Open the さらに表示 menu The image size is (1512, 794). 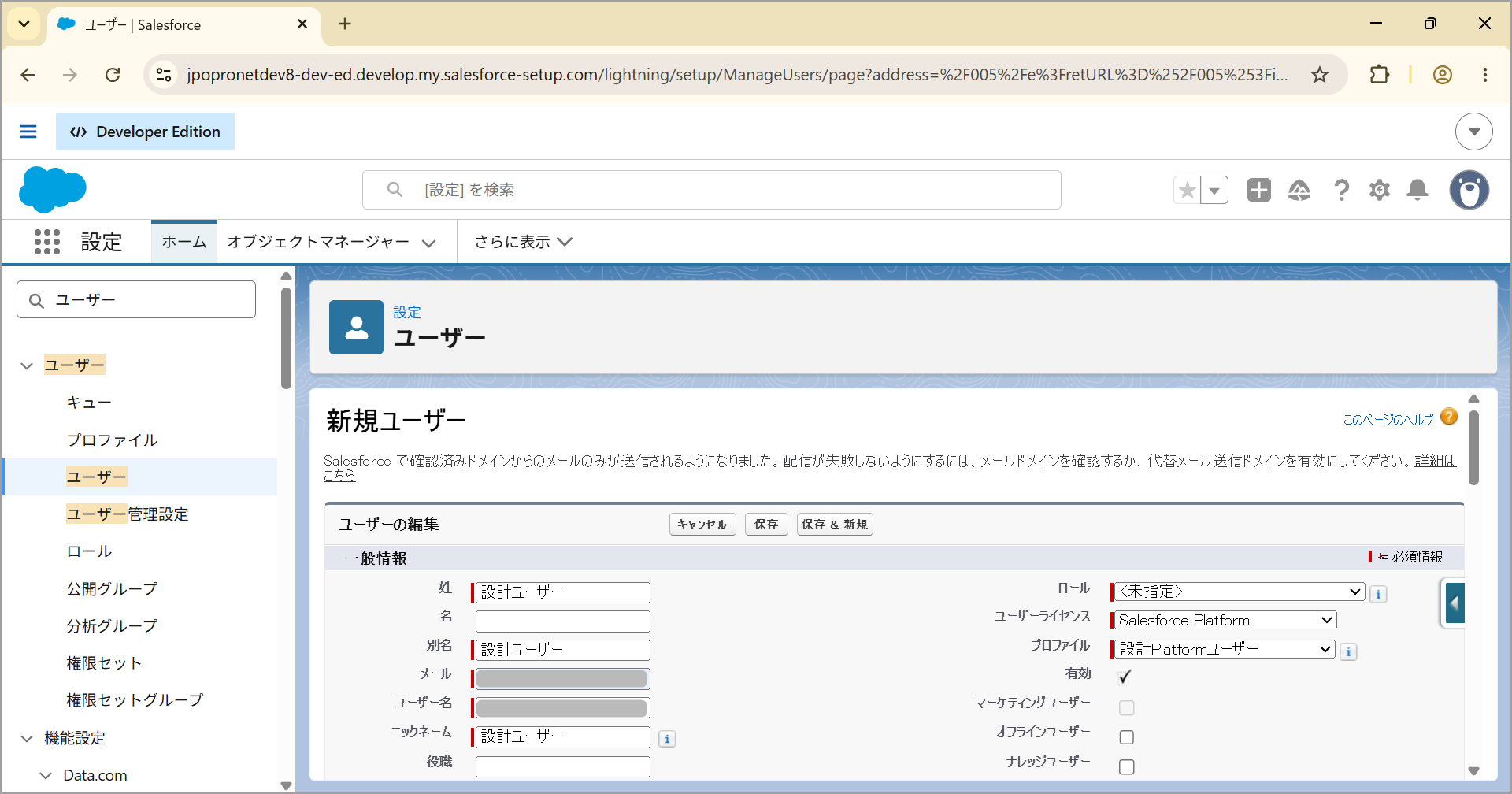point(523,242)
